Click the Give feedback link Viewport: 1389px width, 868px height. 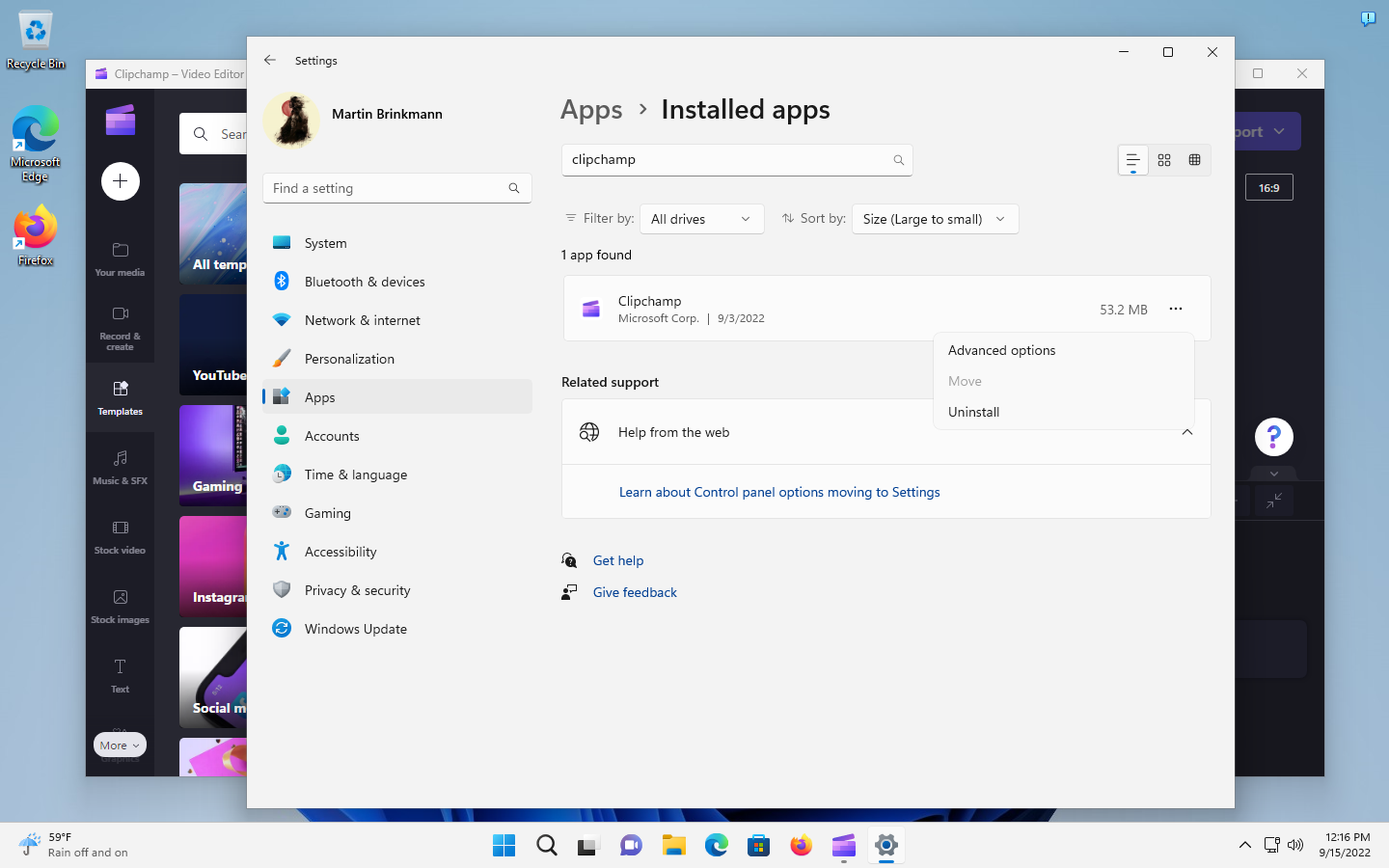635,592
